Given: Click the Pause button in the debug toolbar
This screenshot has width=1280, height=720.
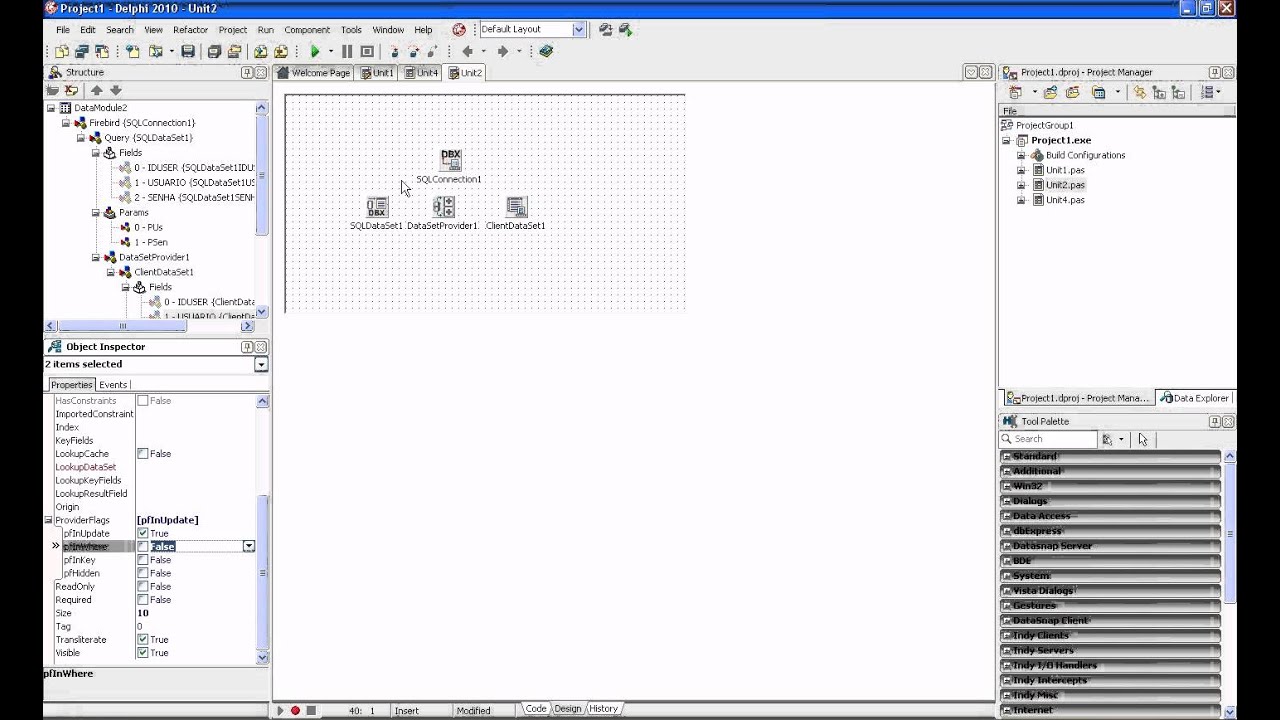Looking at the screenshot, I should tap(347, 51).
